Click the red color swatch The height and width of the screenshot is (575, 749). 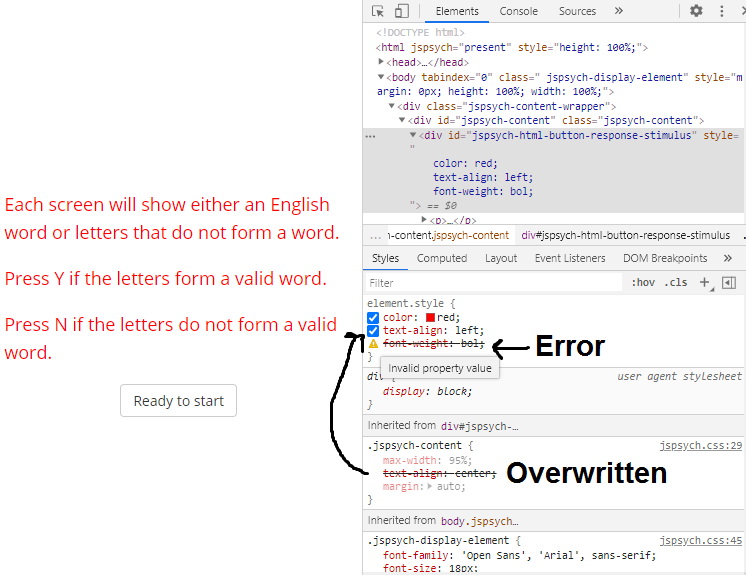(x=431, y=318)
